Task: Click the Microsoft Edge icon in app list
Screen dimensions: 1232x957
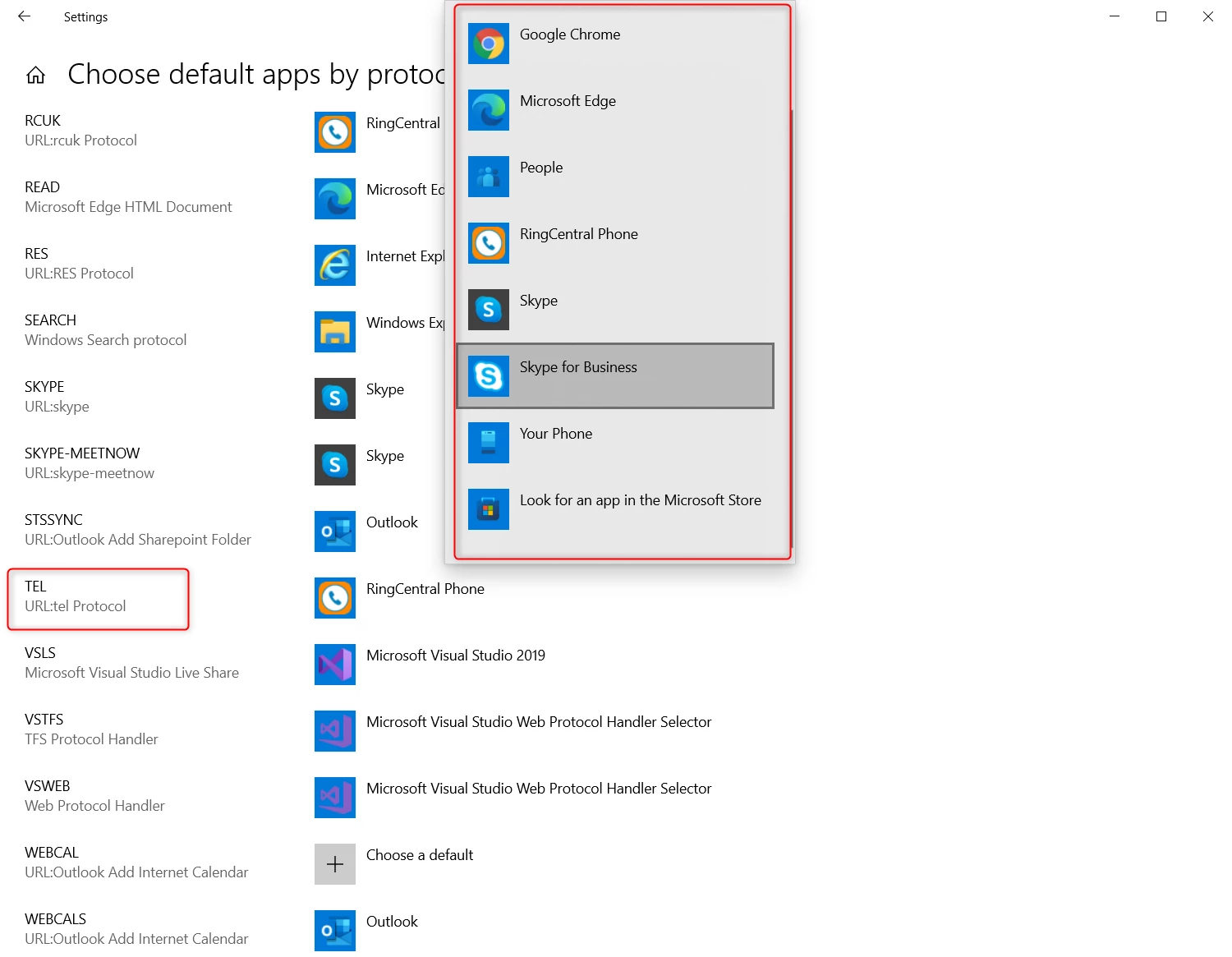Action: click(489, 110)
